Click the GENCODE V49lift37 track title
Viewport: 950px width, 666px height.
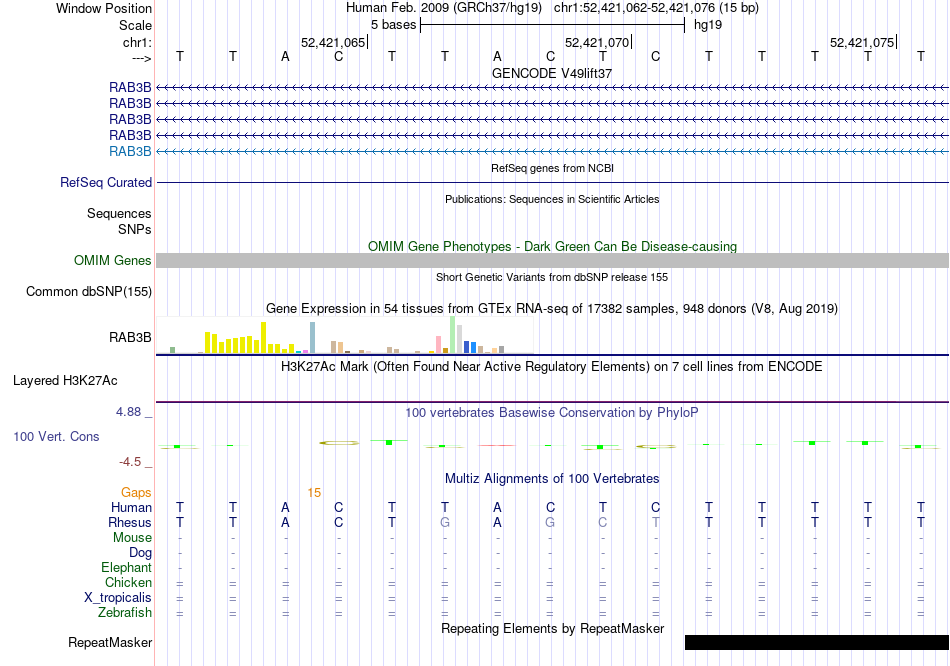click(x=552, y=73)
